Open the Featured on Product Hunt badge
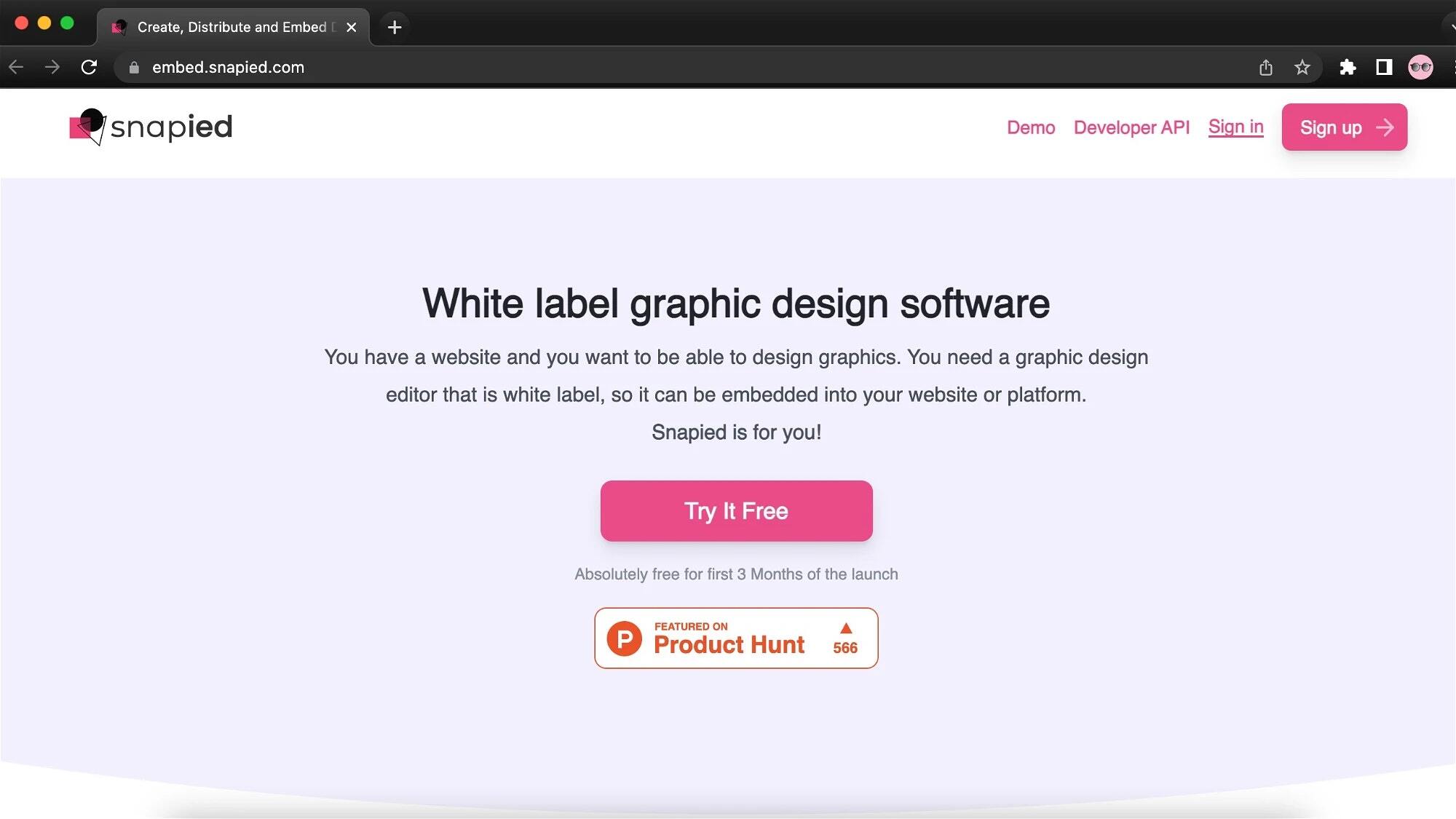The height and width of the screenshot is (819, 1456). point(736,638)
